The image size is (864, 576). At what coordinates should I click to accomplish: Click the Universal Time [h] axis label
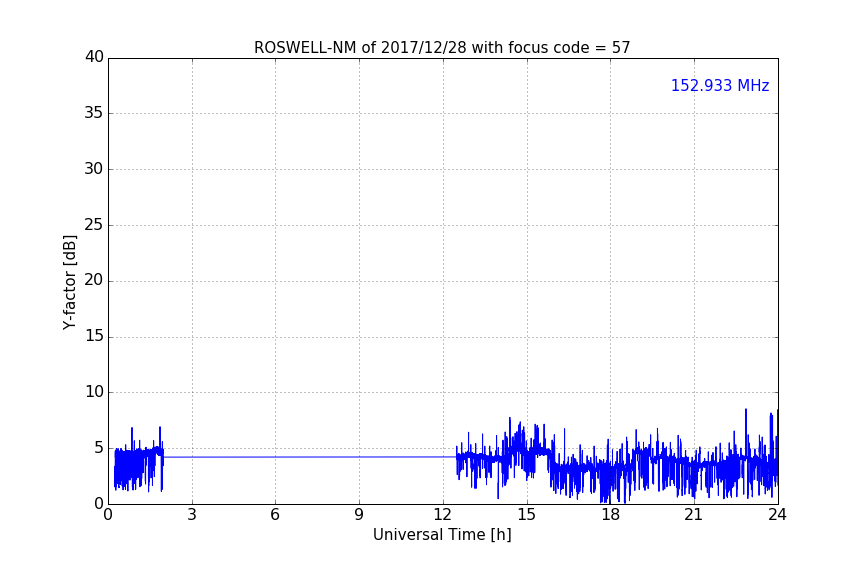pos(442,535)
